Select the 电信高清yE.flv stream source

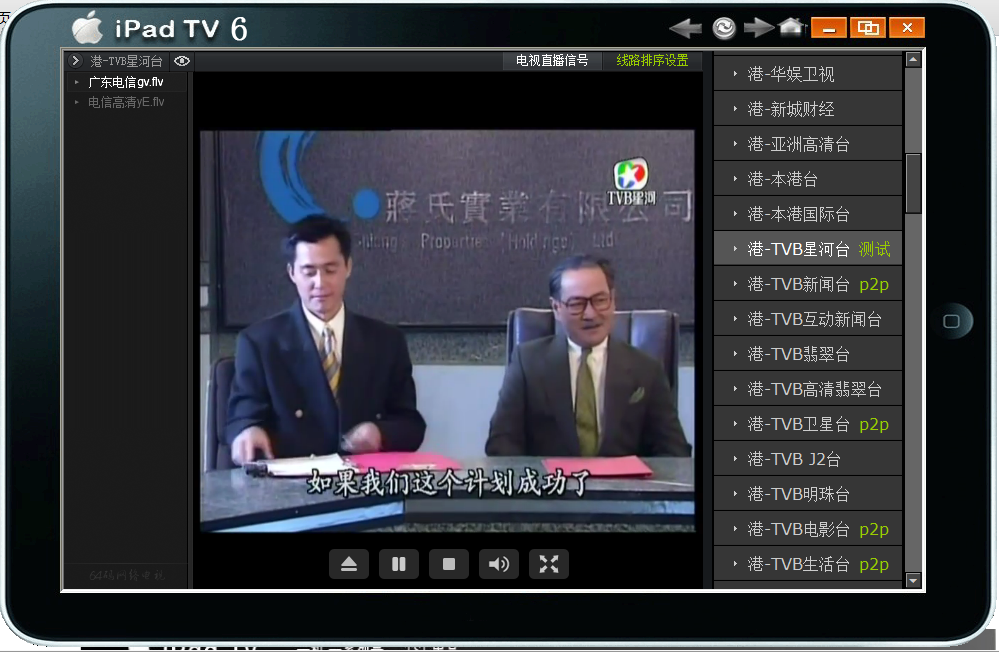tap(125, 102)
